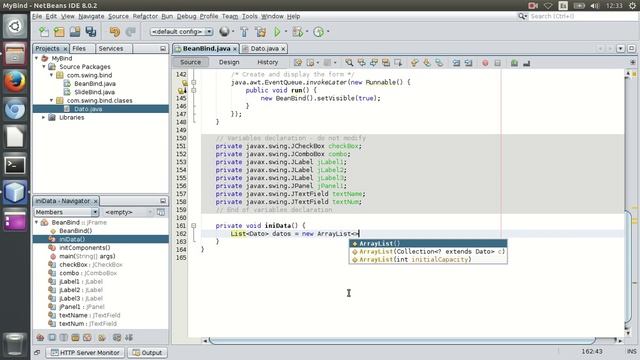Click the Open Project toolbar icon
The height and width of the screenshot is (360, 640).
[75, 32]
